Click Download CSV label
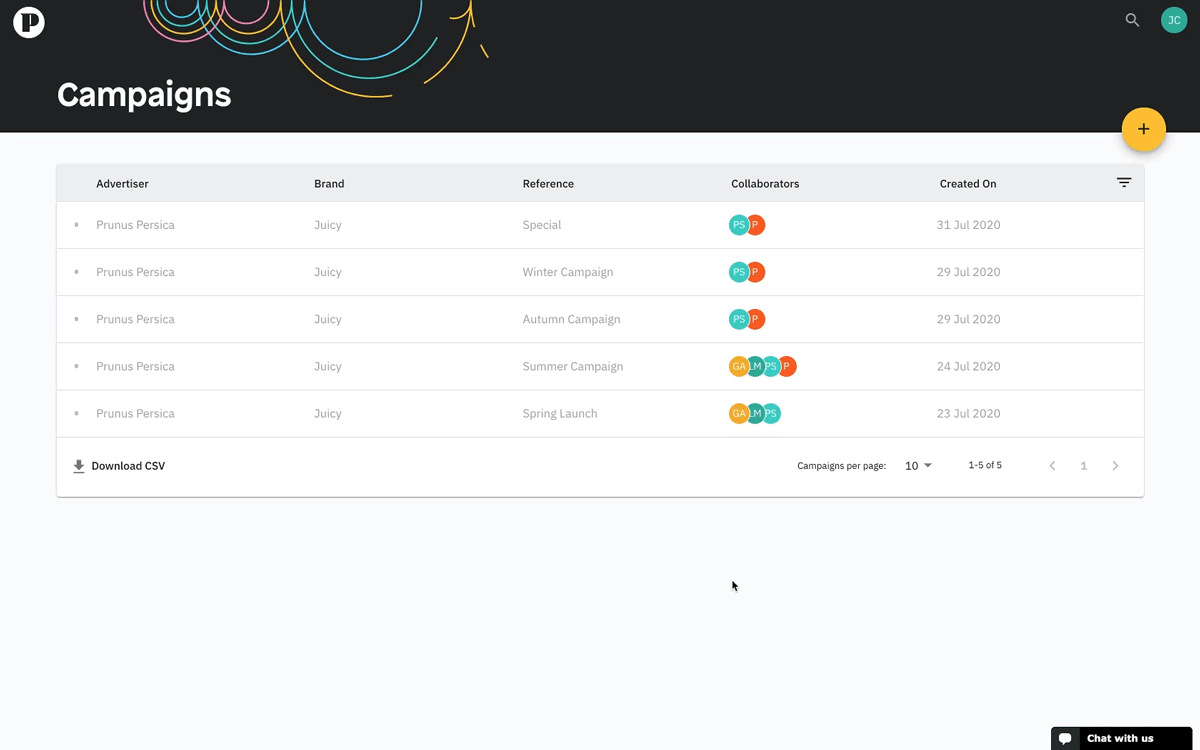Viewport: 1200px width, 750px height. tap(128, 466)
